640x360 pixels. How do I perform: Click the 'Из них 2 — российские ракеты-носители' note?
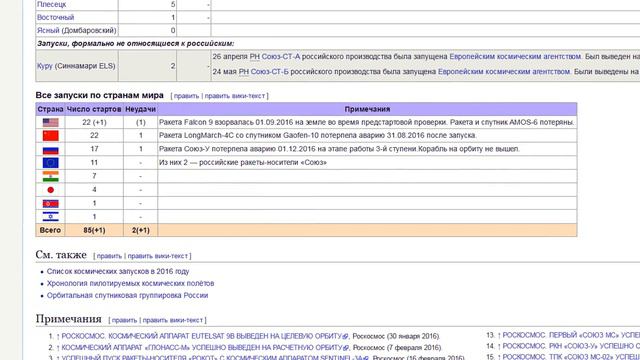243,162
